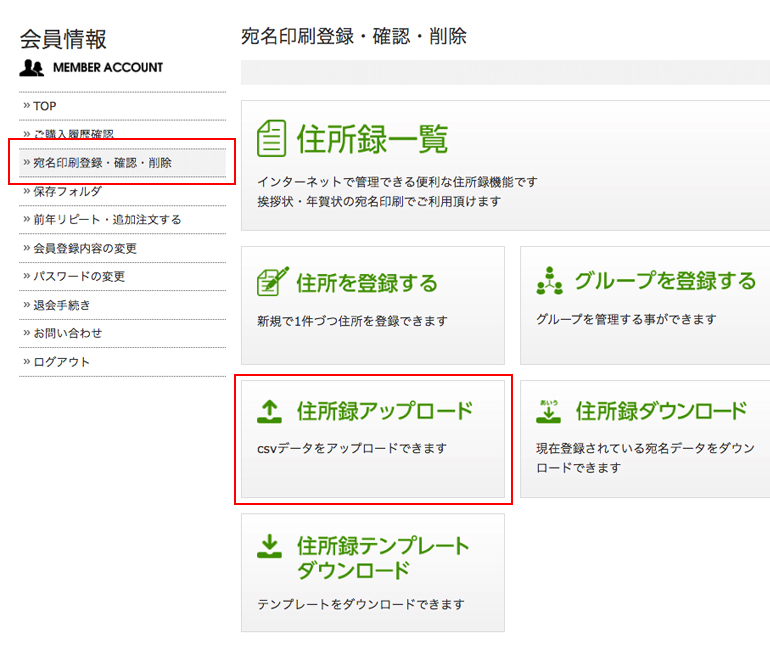Open 会員登録内容の変更 page
This screenshot has width=770, height=645.
[85, 248]
